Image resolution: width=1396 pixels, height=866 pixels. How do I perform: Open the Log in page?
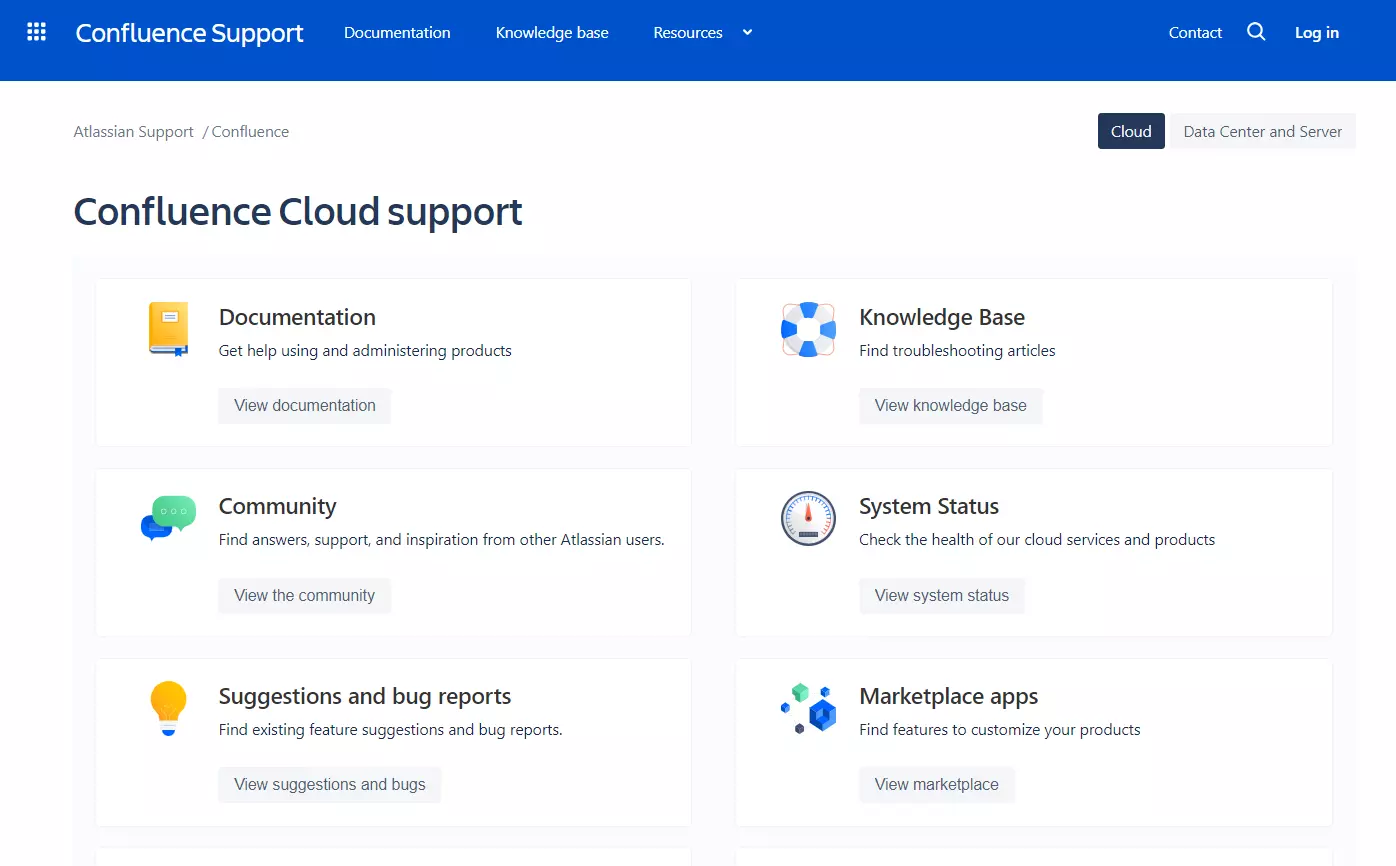[1316, 32]
